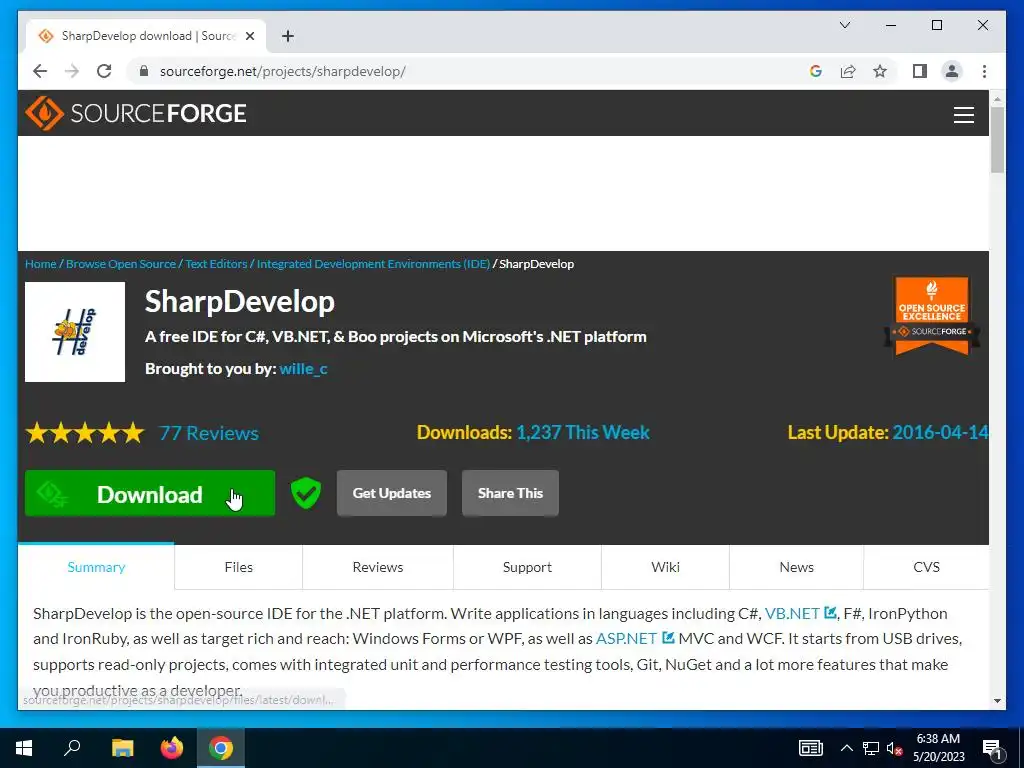Bookmark this page with the star icon
Screen dimensions: 1024x768
coord(880,71)
